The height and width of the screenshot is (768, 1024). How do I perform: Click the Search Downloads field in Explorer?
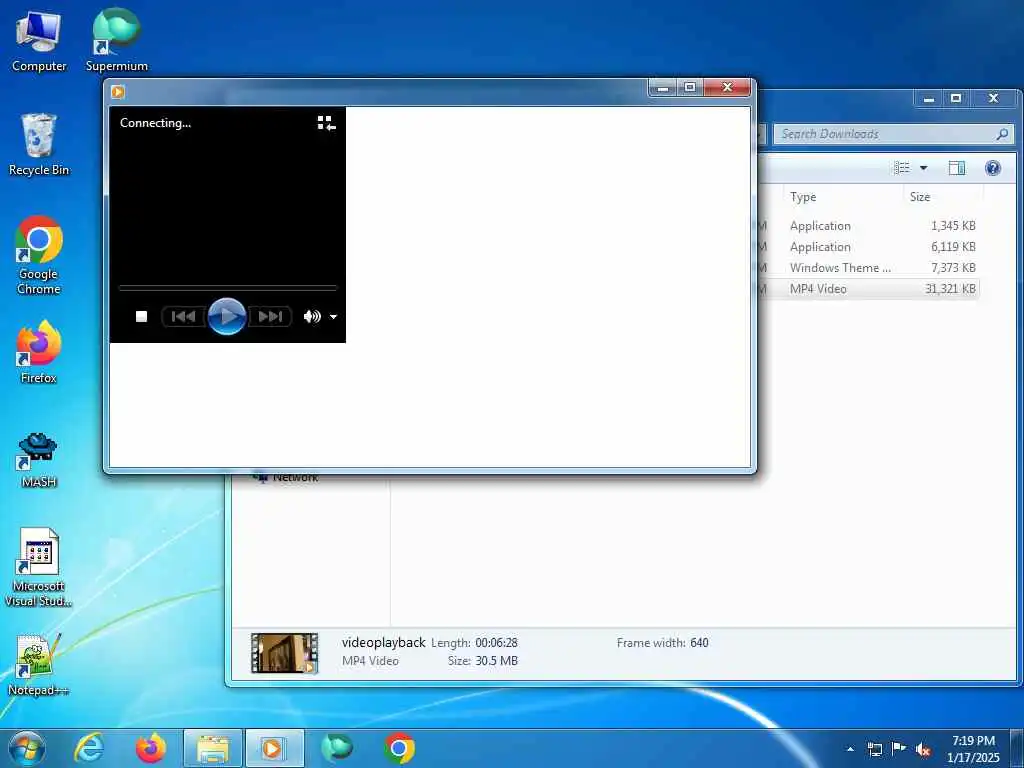point(893,134)
